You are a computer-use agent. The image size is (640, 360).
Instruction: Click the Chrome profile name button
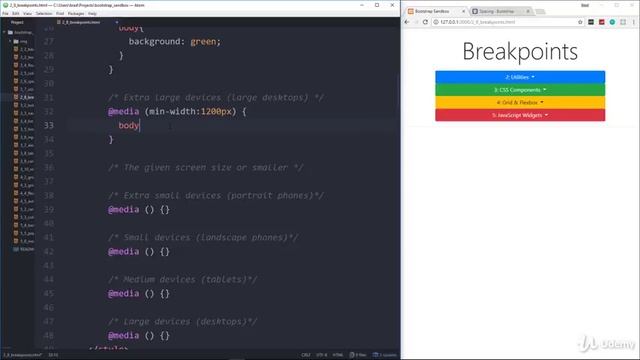585,5
